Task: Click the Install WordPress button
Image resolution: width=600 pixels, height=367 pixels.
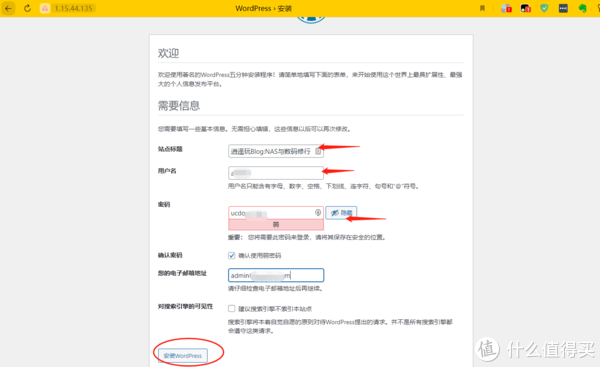Action: pyautogui.click(x=183, y=356)
